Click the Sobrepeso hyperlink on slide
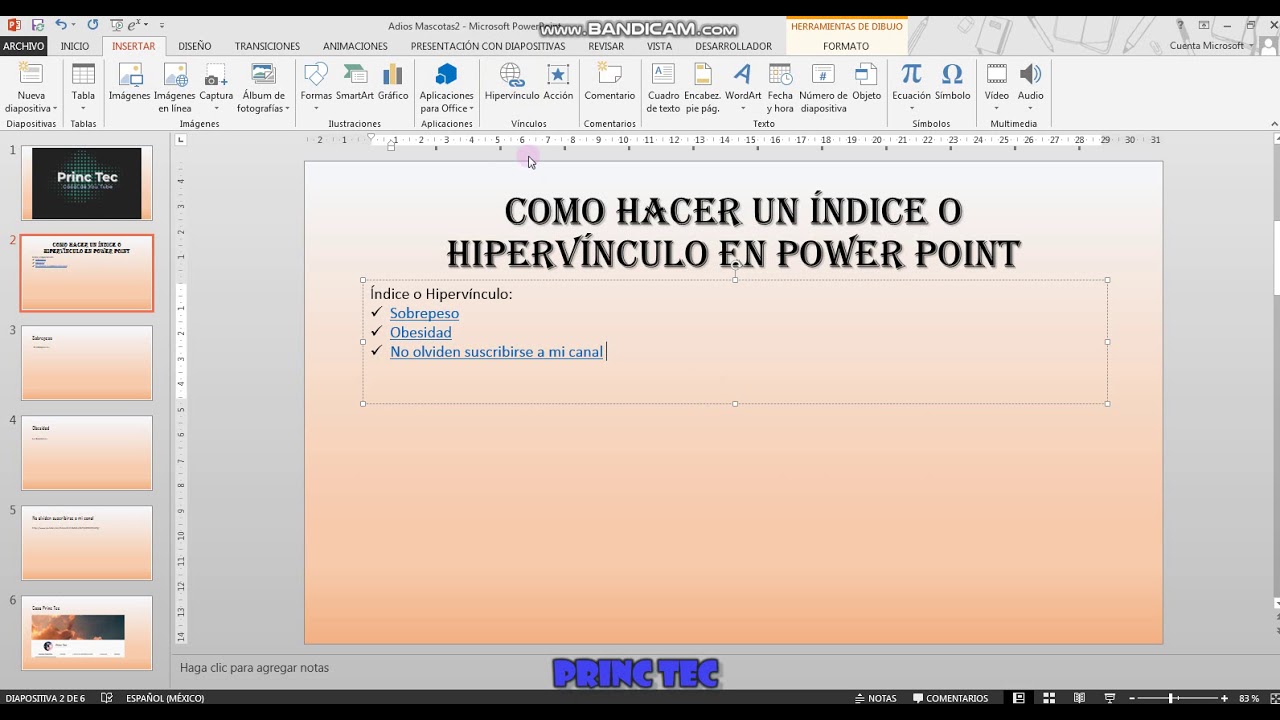The image size is (1280, 720). tap(424, 313)
